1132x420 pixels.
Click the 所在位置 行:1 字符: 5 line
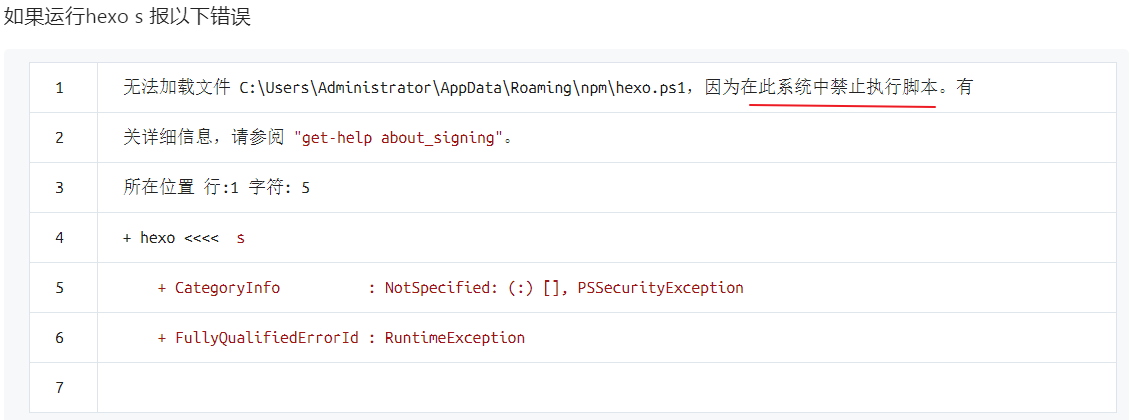216,188
